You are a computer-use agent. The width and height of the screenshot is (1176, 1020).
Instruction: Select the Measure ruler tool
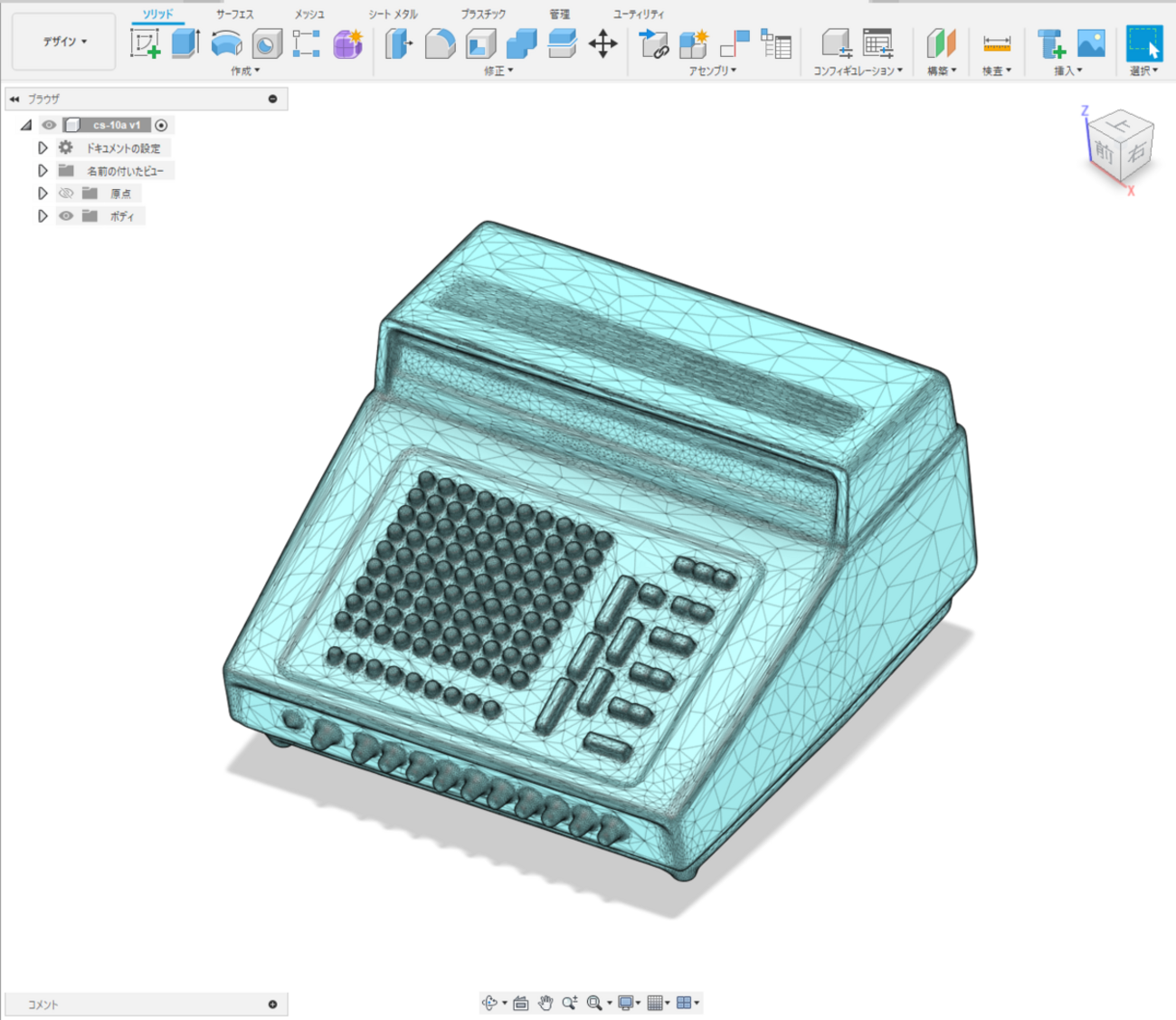996,43
